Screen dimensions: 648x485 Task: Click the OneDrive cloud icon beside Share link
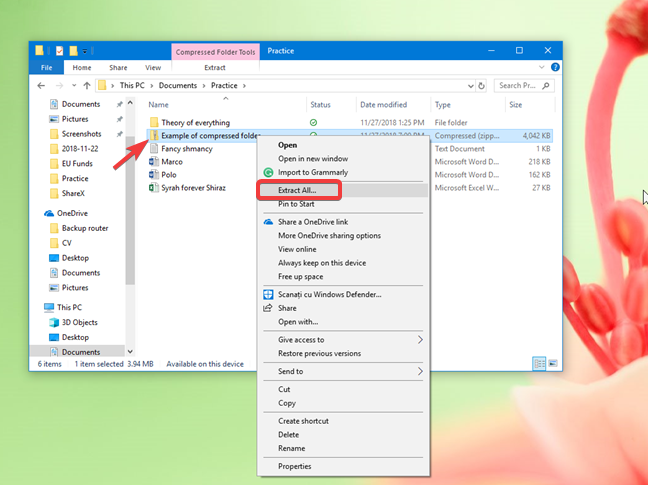(x=268, y=221)
